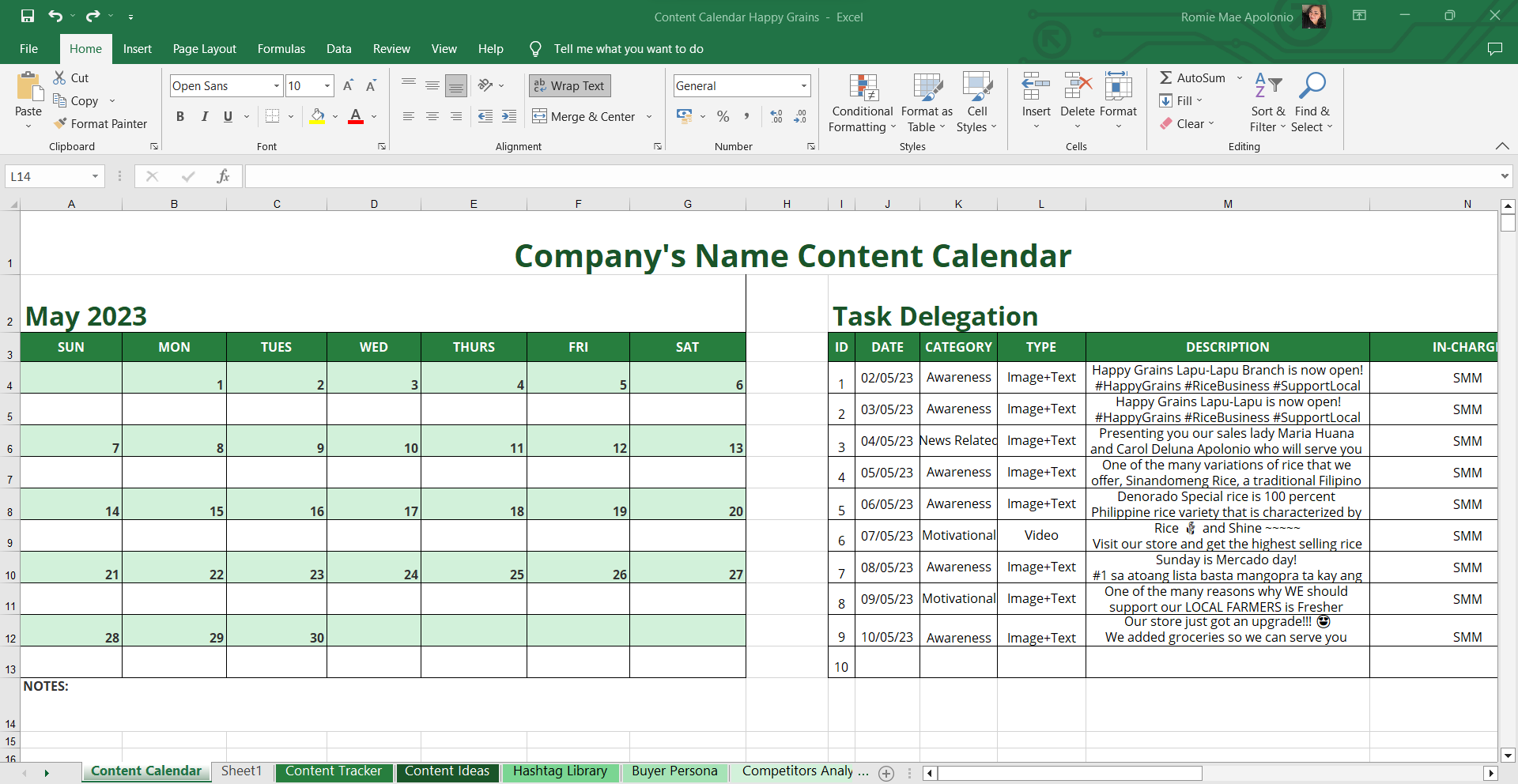The width and height of the screenshot is (1518, 784).
Task: Increase font size with the larger A icon
Action: point(348,85)
